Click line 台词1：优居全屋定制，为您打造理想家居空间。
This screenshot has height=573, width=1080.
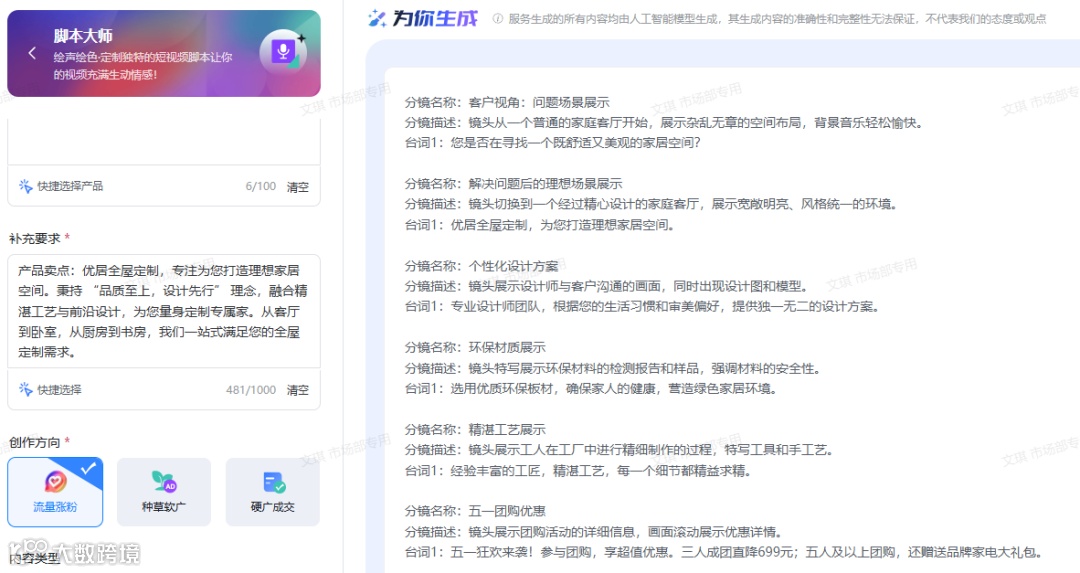tap(539, 225)
